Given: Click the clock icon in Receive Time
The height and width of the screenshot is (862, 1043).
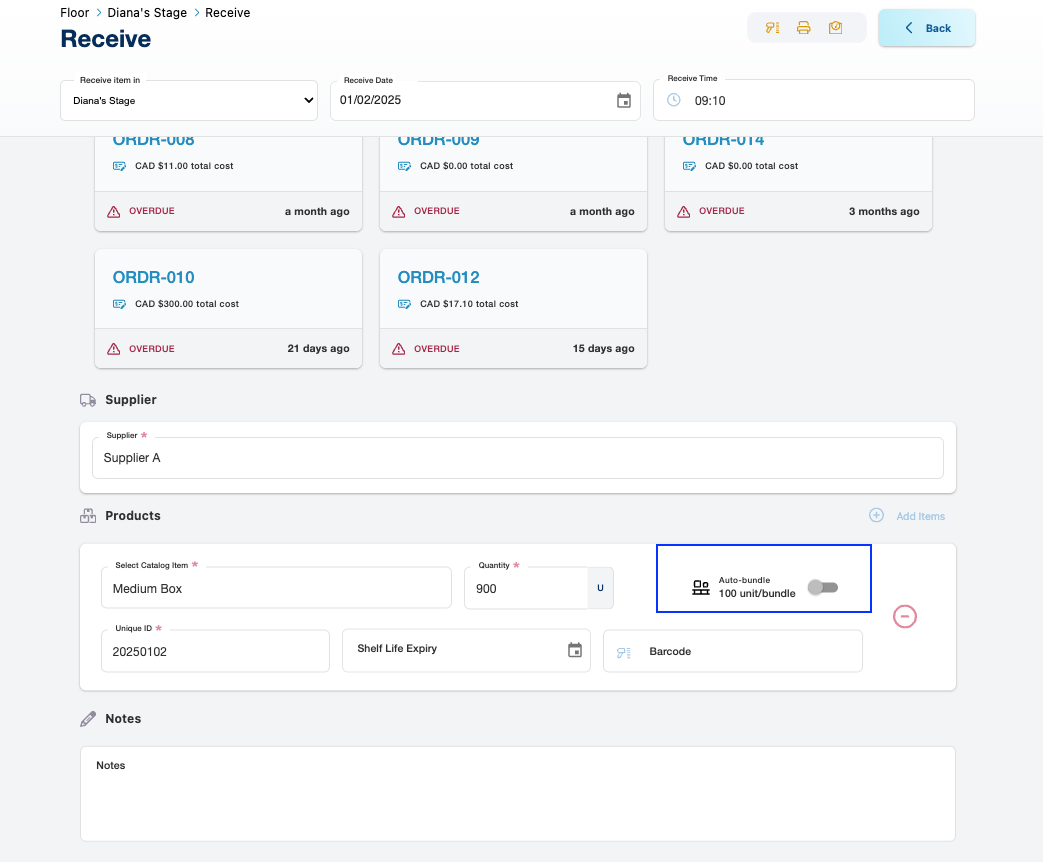Looking at the screenshot, I should [x=674, y=100].
